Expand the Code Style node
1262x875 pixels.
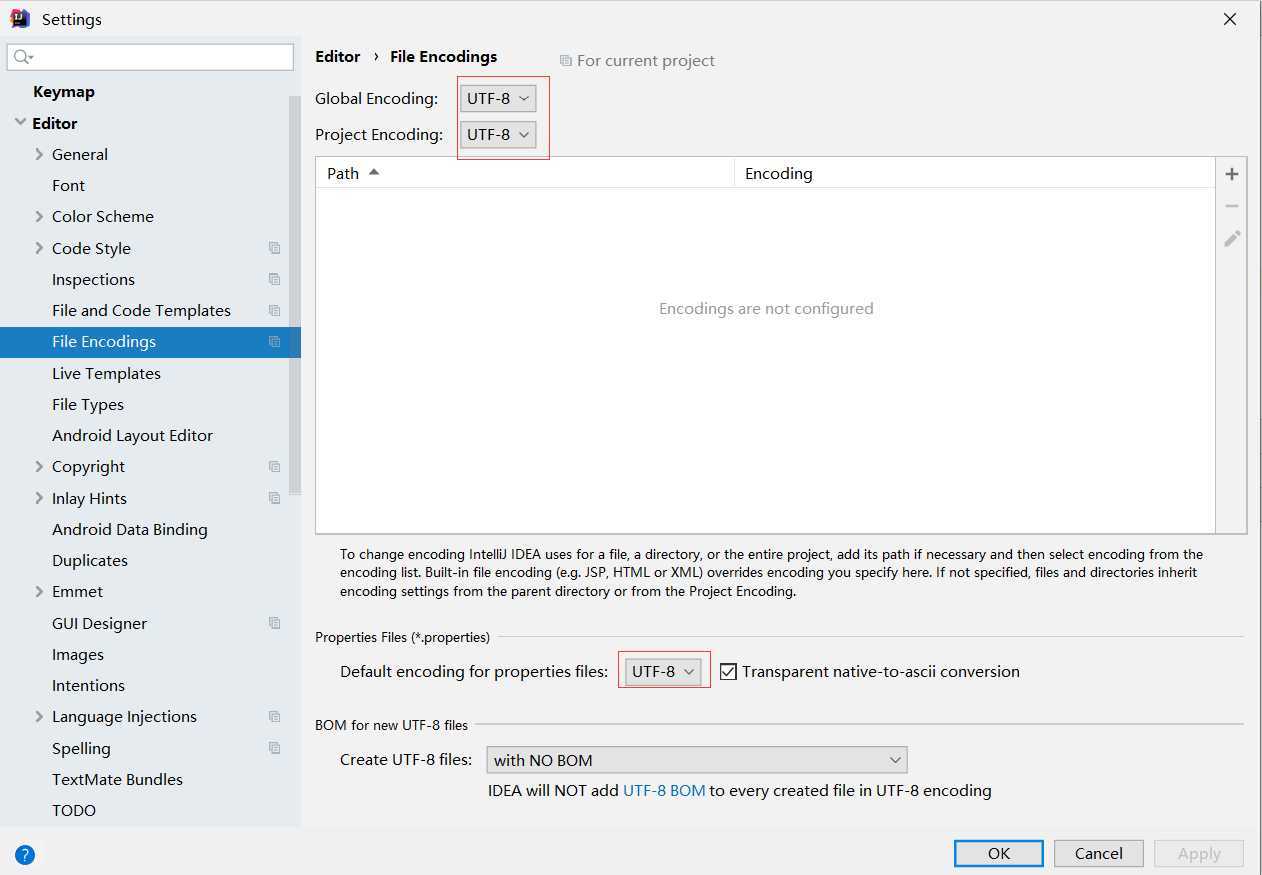pyautogui.click(x=39, y=248)
